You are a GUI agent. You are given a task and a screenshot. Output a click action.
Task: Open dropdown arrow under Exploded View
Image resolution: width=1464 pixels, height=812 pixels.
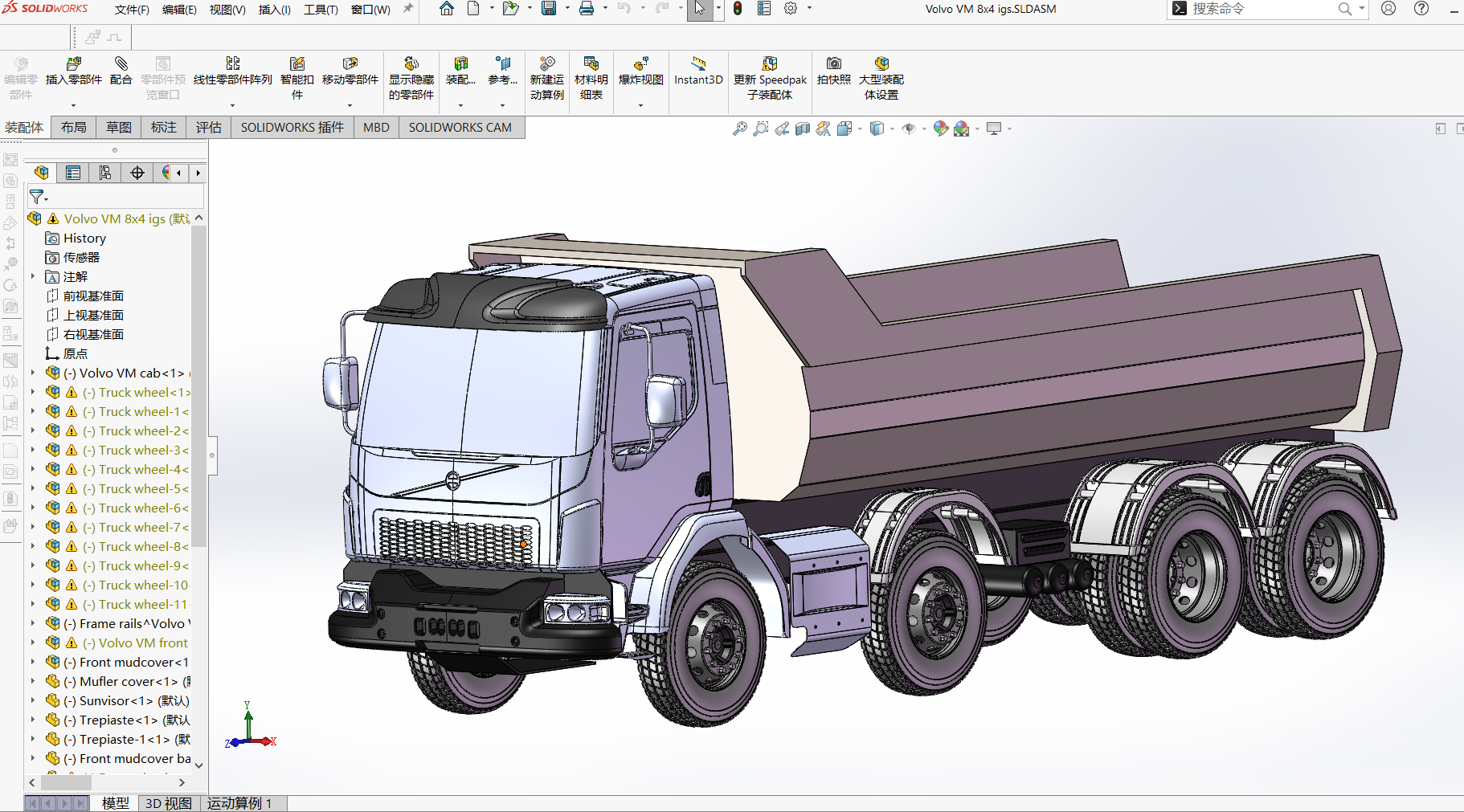click(x=640, y=105)
